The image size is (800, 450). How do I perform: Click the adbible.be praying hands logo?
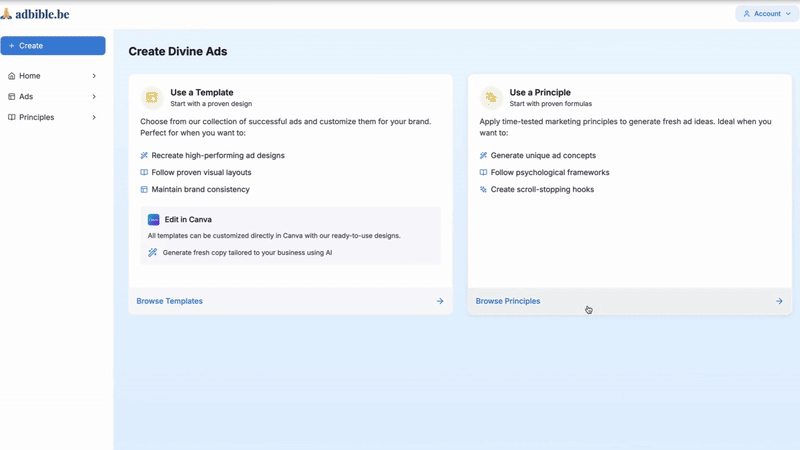coord(6,14)
